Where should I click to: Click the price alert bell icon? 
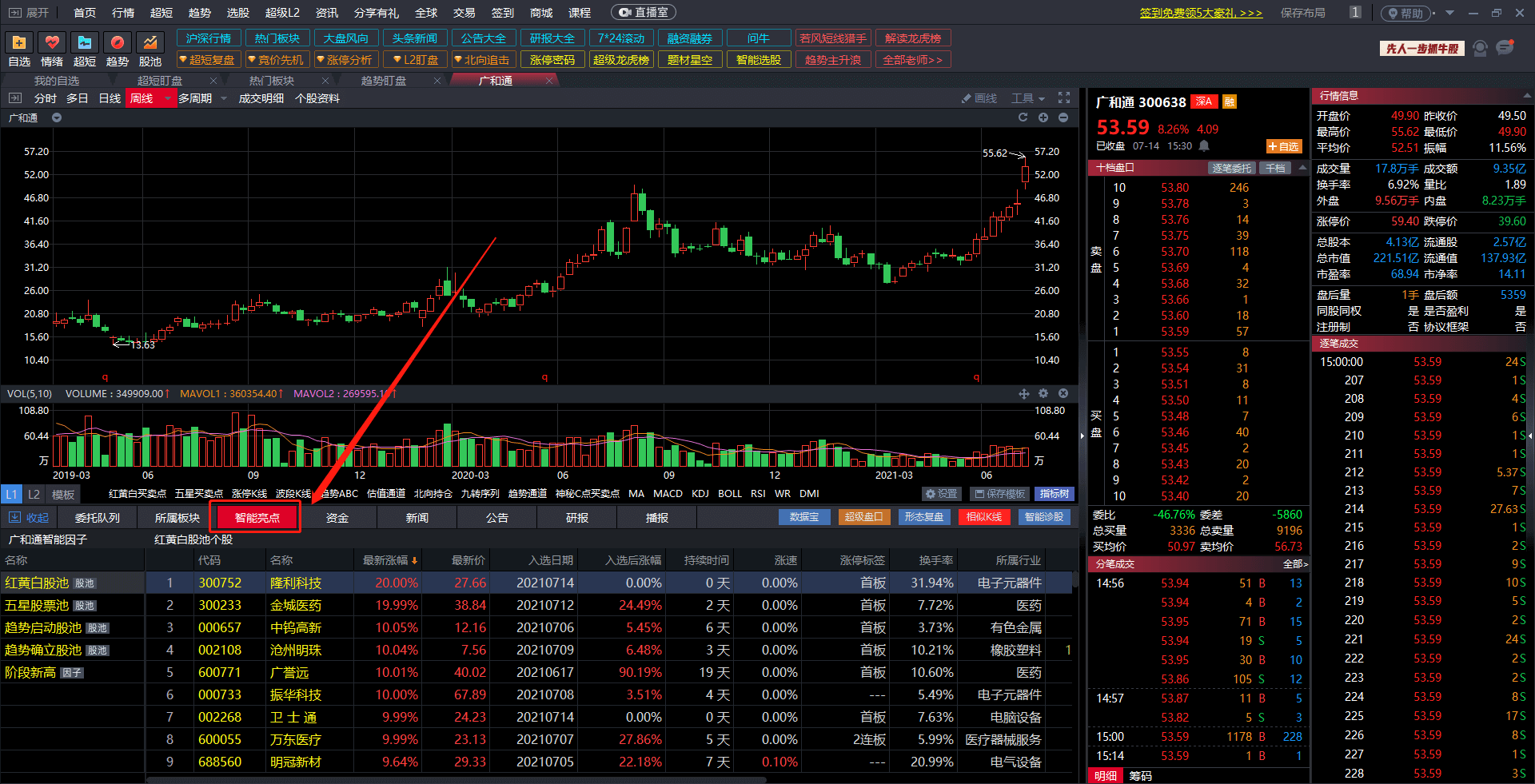point(1204,146)
